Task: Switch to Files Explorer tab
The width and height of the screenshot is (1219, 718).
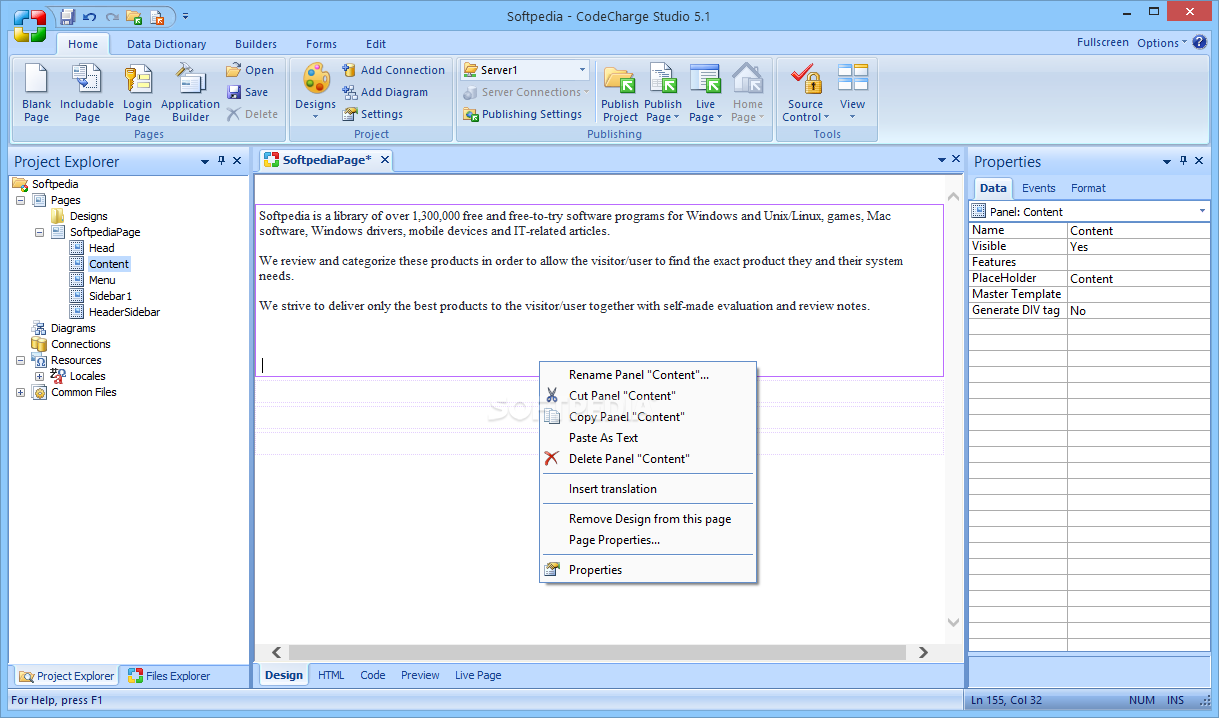Action: tap(169, 676)
